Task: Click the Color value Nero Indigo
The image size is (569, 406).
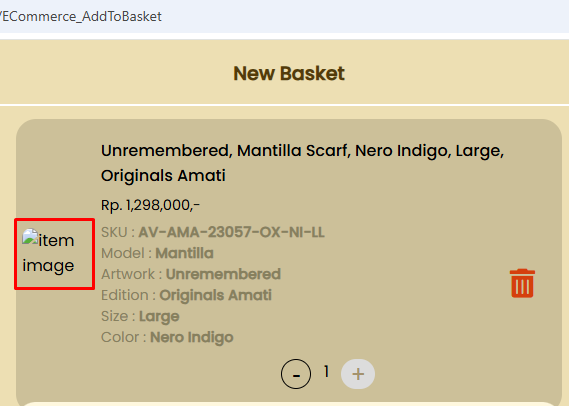Action: (x=192, y=337)
